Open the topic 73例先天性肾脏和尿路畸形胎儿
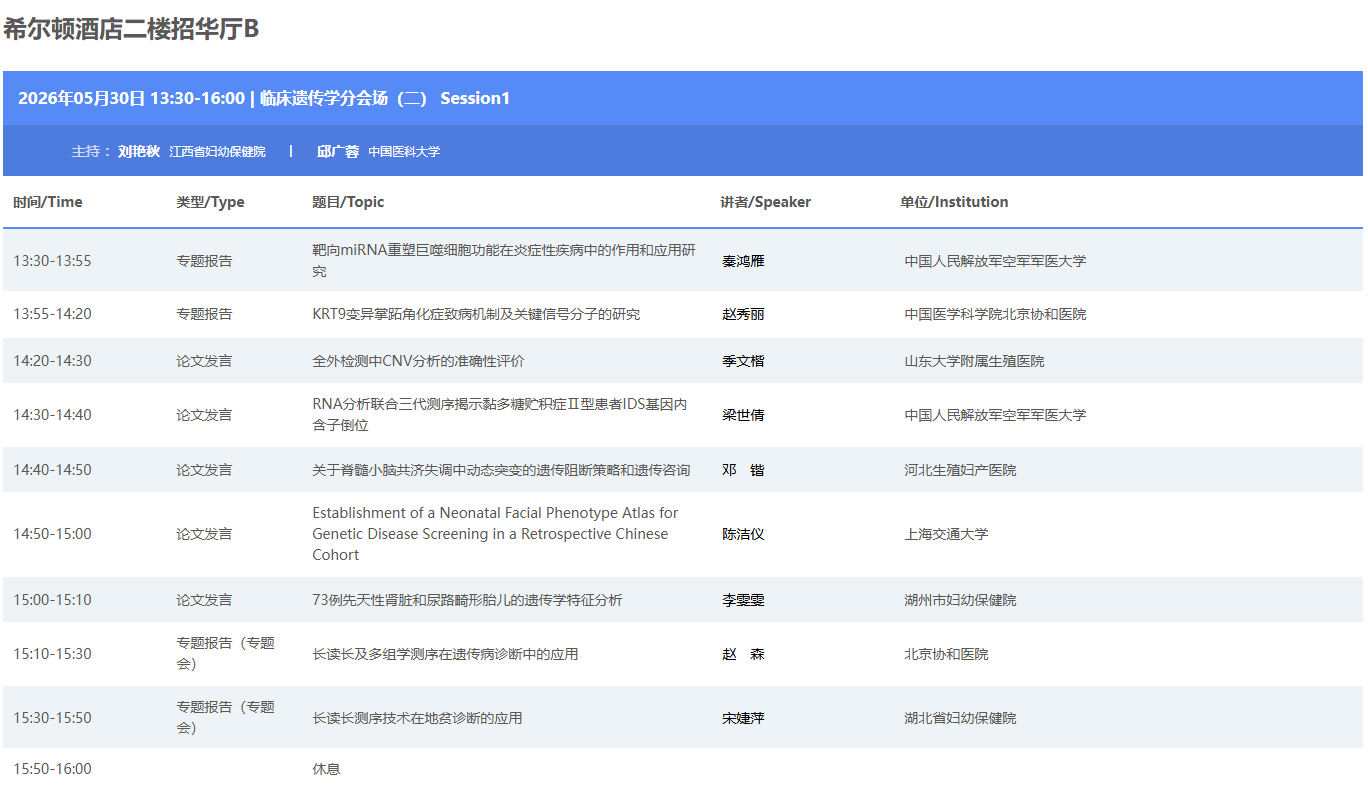The height and width of the screenshot is (796, 1368). tap(467, 600)
